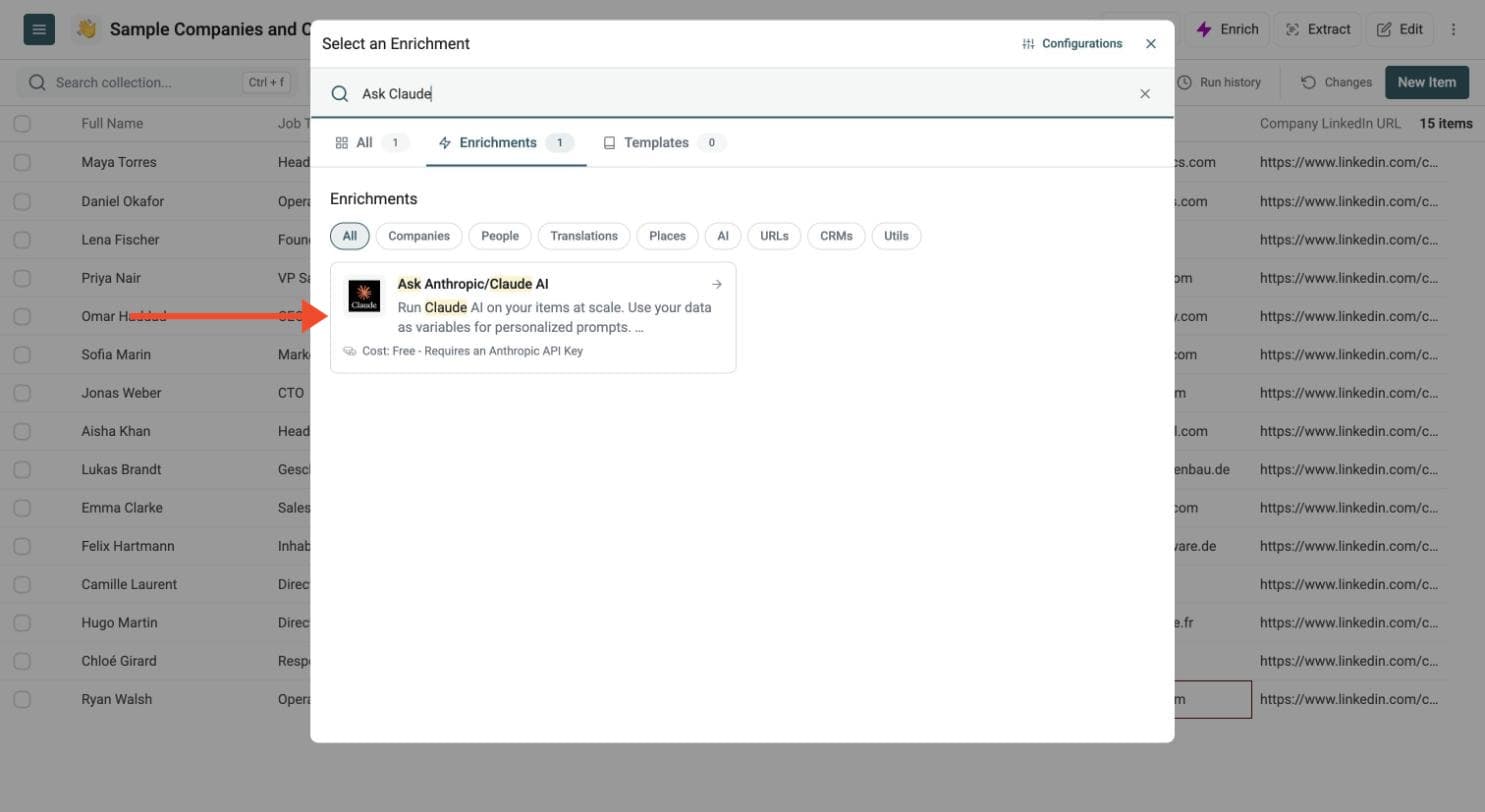This screenshot has height=812, width=1485.
Task: Check the Jonas Weber row checkbox
Action: point(22,393)
